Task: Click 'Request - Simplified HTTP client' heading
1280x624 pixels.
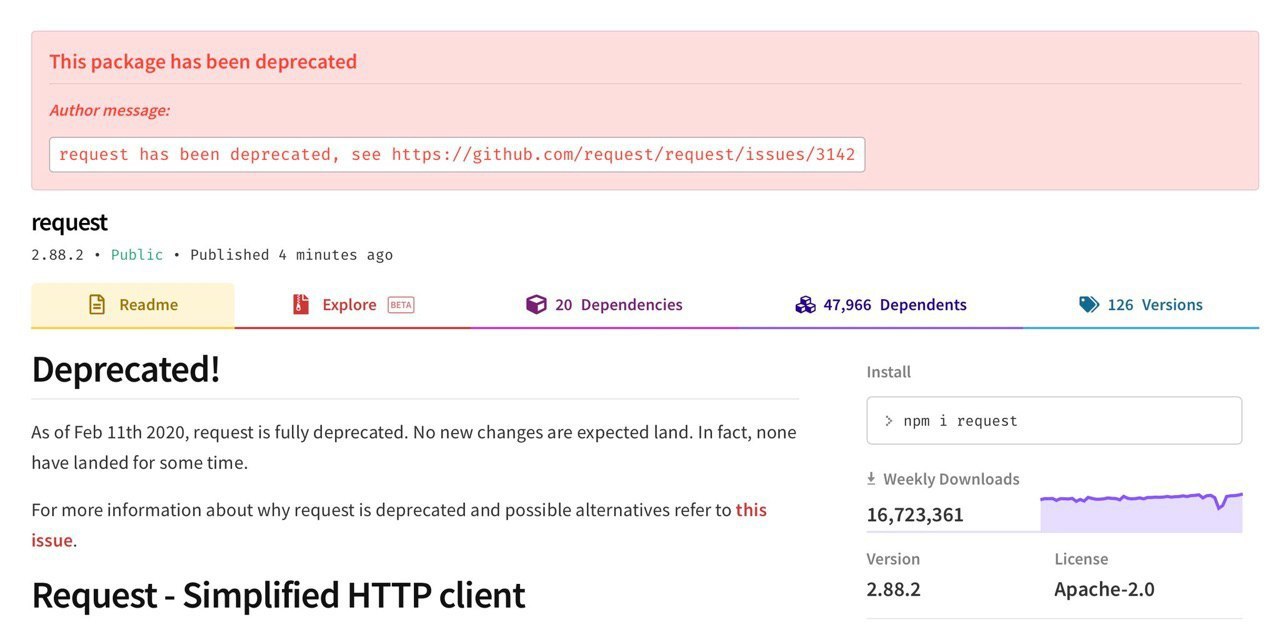Action: tap(278, 595)
